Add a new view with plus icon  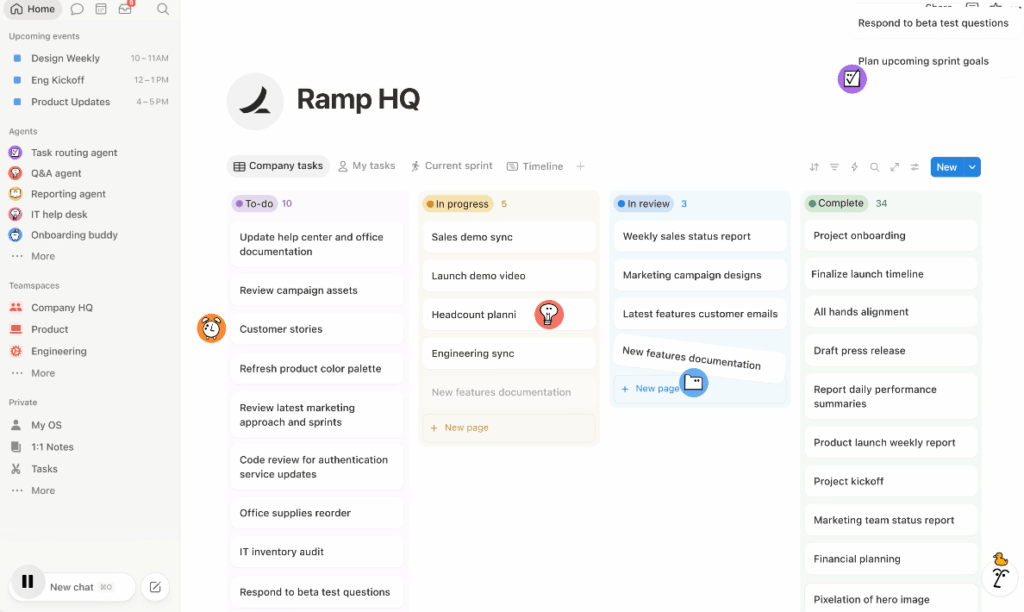[x=581, y=167]
